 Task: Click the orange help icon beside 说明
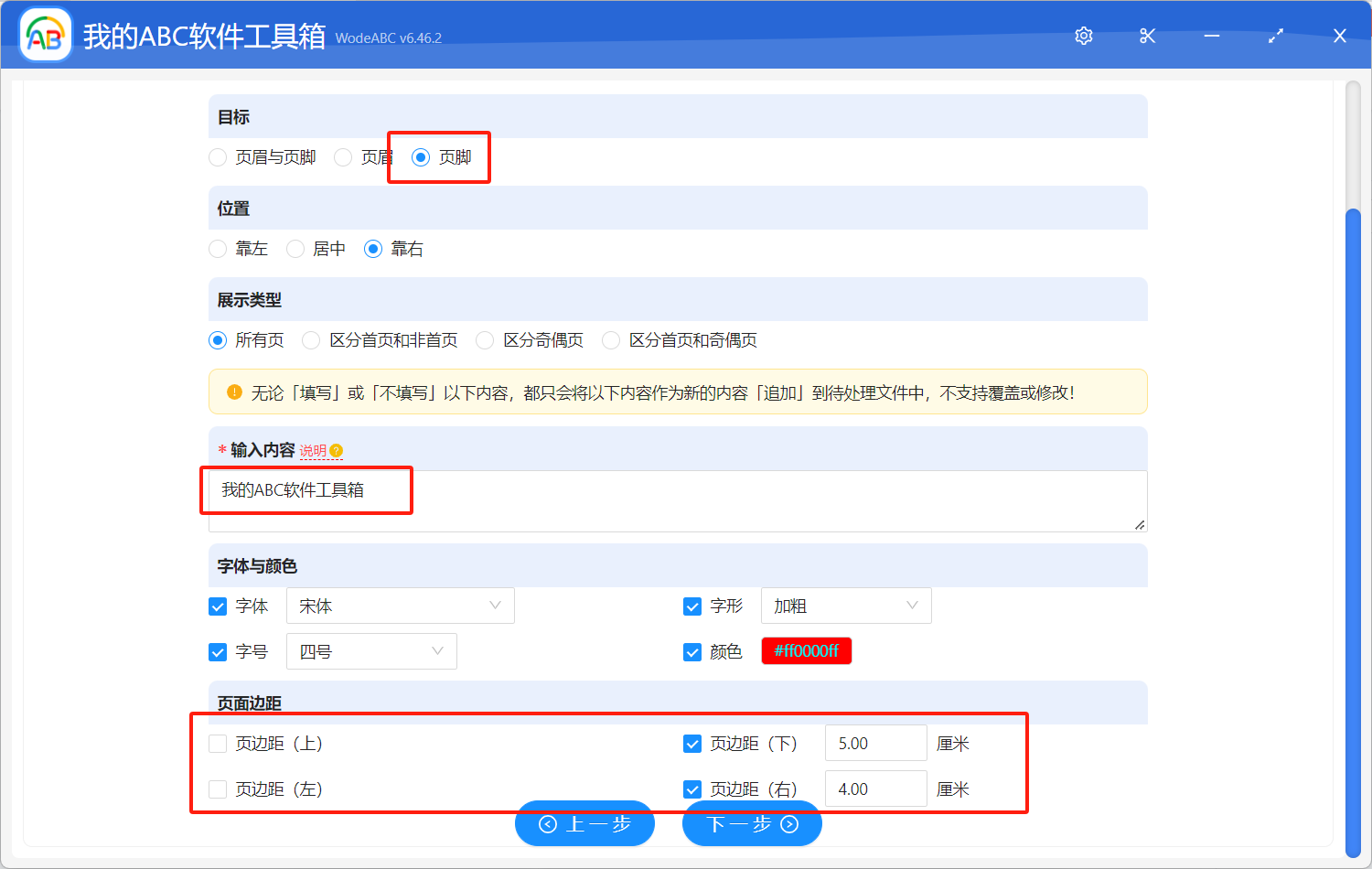tap(338, 450)
